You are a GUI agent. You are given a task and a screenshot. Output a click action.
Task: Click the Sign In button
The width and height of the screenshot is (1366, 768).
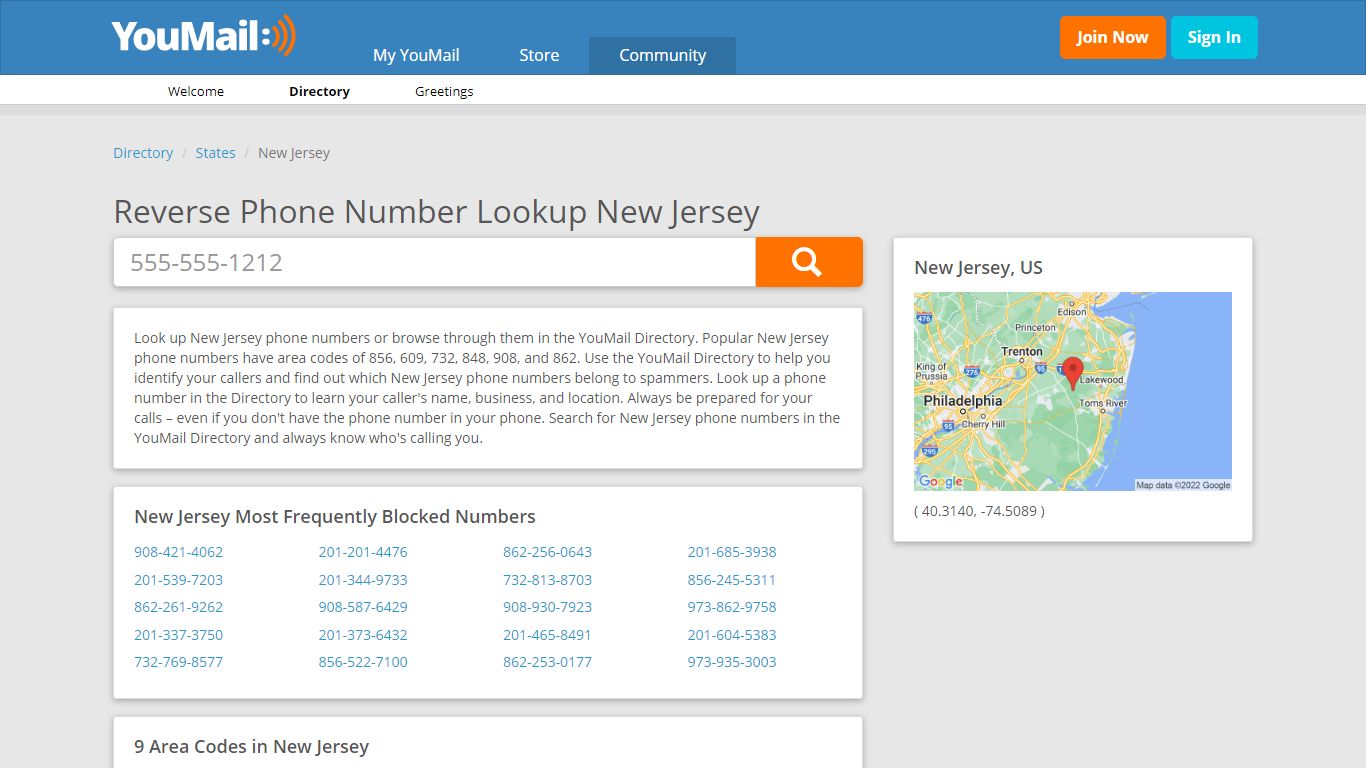(1214, 37)
